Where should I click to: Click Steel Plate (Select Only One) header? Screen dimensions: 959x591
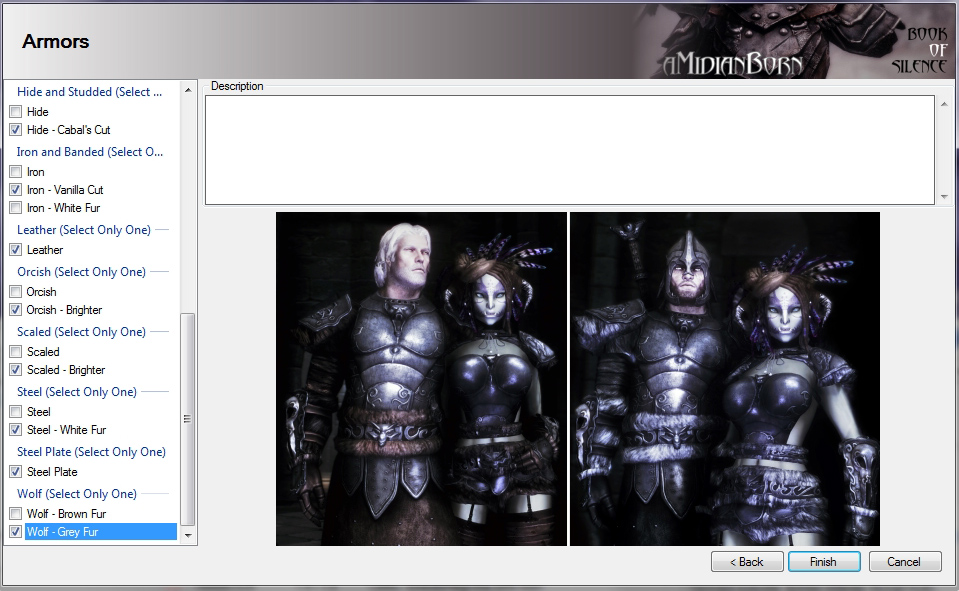91,452
